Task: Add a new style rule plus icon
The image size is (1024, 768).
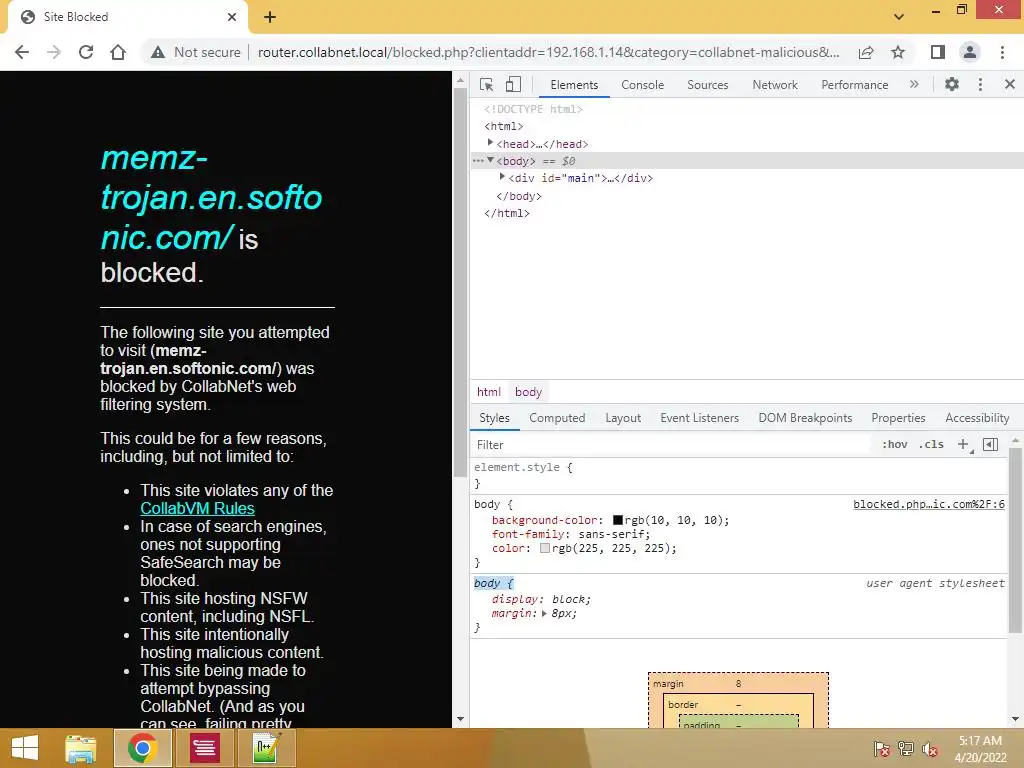Action: pyautogui.click(x=964, y=445)
